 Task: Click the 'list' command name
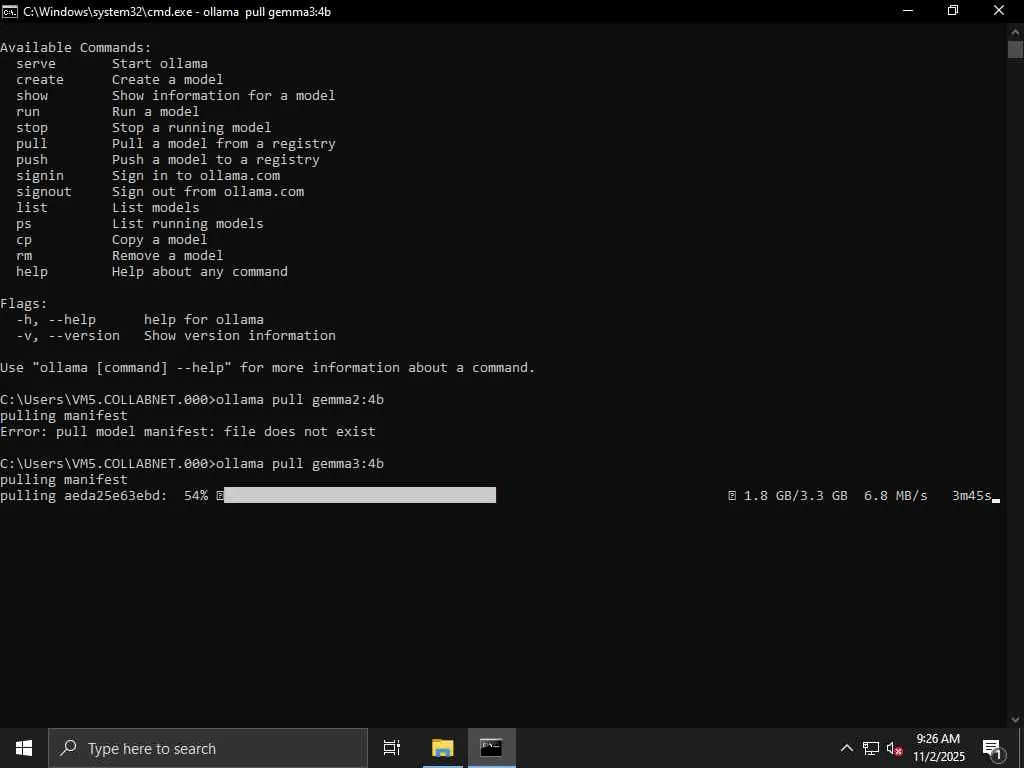click(x=32, y=208)
